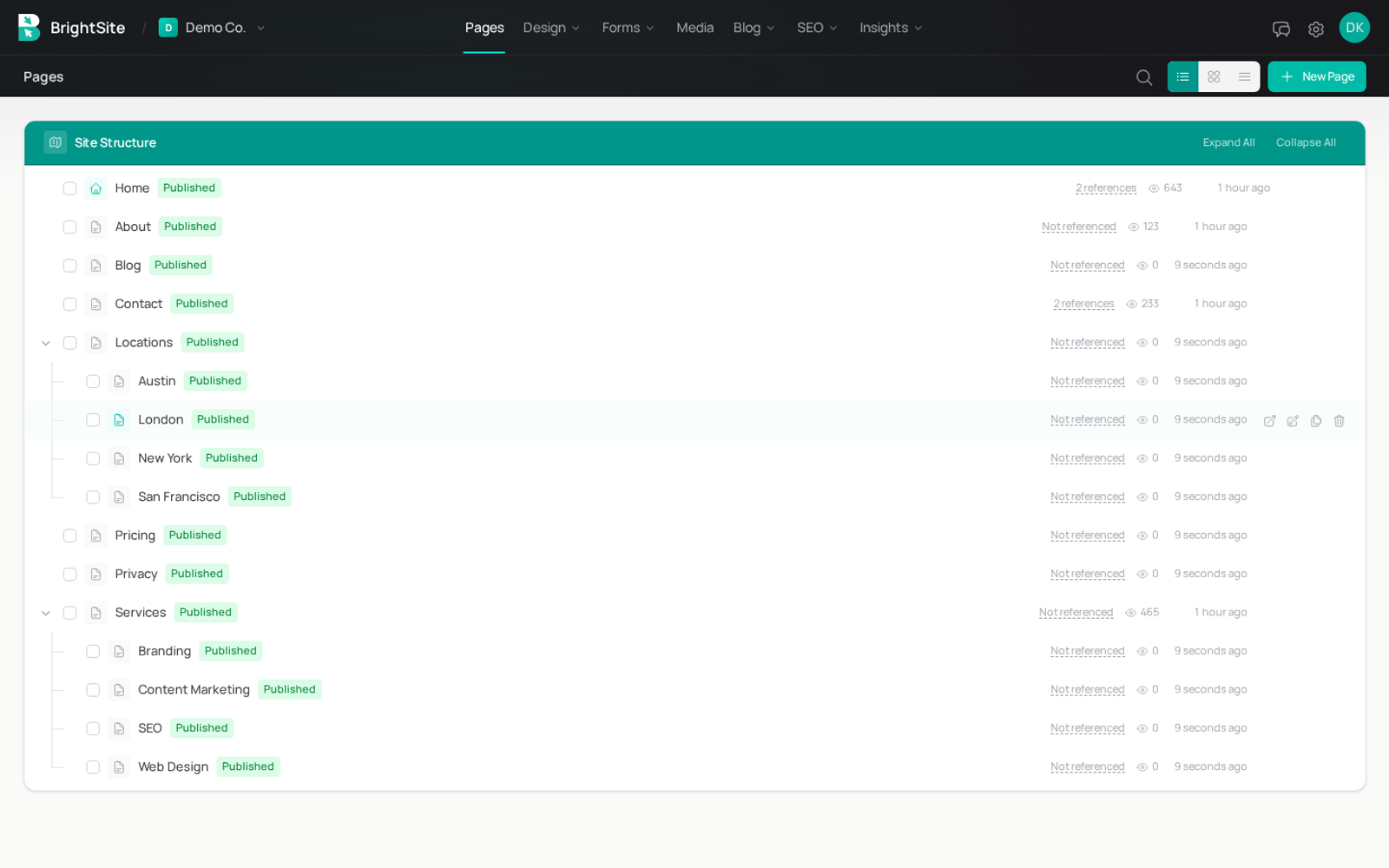Viewport: 1389px width, 868px height.
Task: Select the Privacy page checkbox
Action: coord(69,575)
